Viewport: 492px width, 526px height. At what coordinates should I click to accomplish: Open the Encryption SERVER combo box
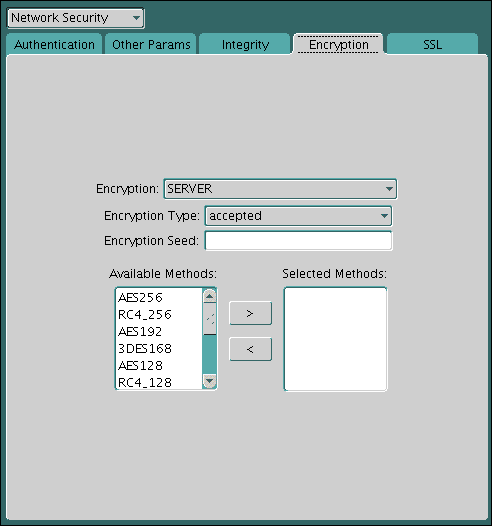tap(280, 189)
